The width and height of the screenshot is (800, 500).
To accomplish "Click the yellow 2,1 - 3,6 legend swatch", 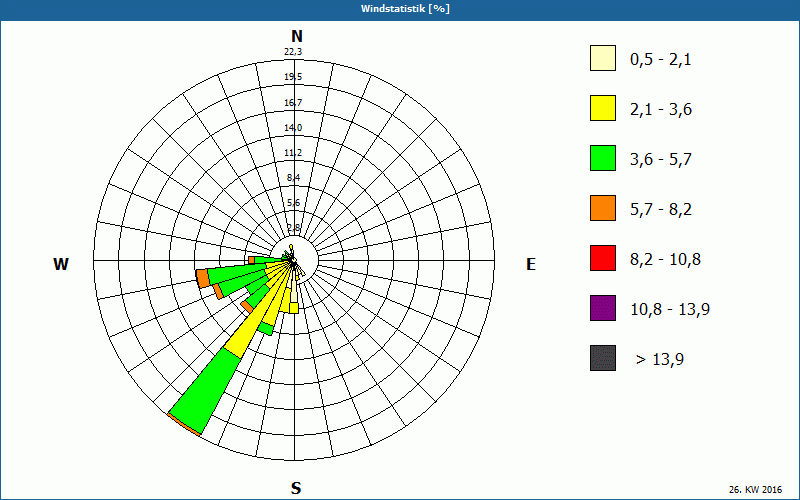I will click(603, 108).
